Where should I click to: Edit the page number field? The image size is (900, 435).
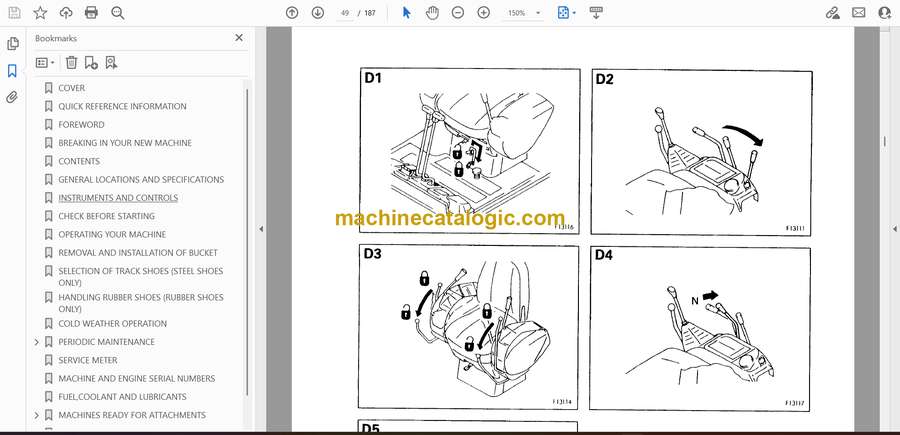345,13
